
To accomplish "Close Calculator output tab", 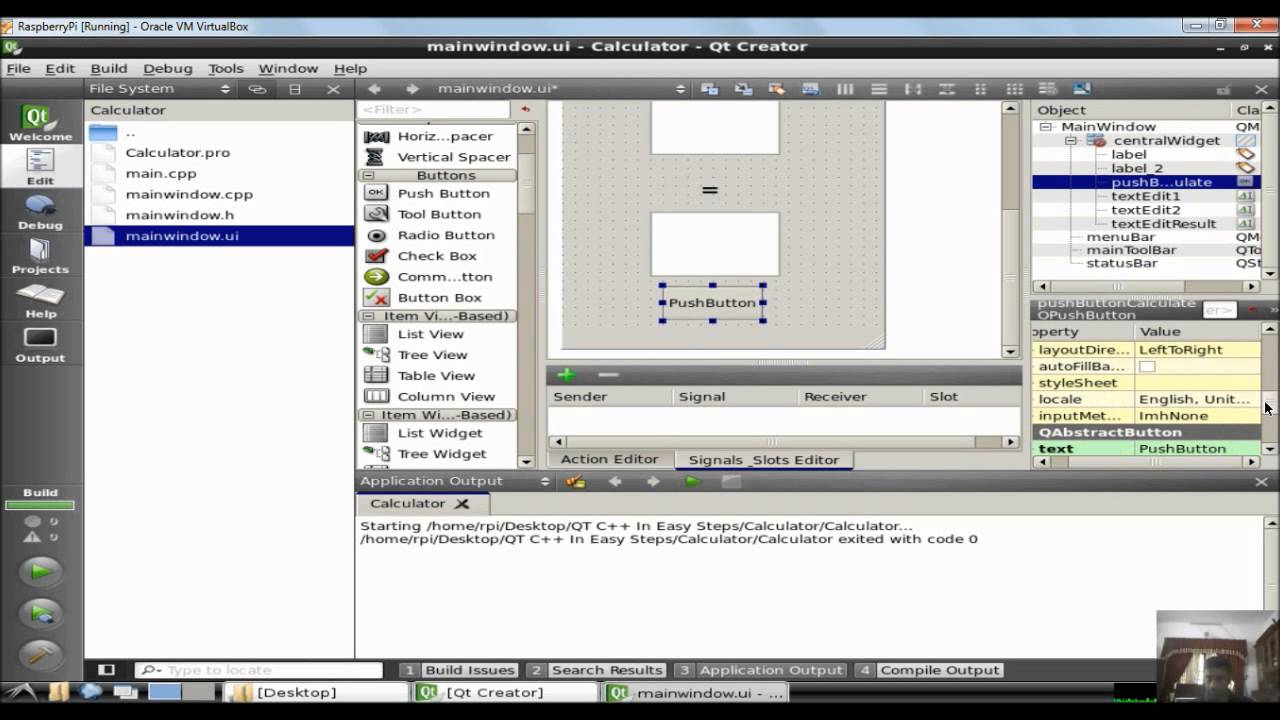I will (462, 504).
